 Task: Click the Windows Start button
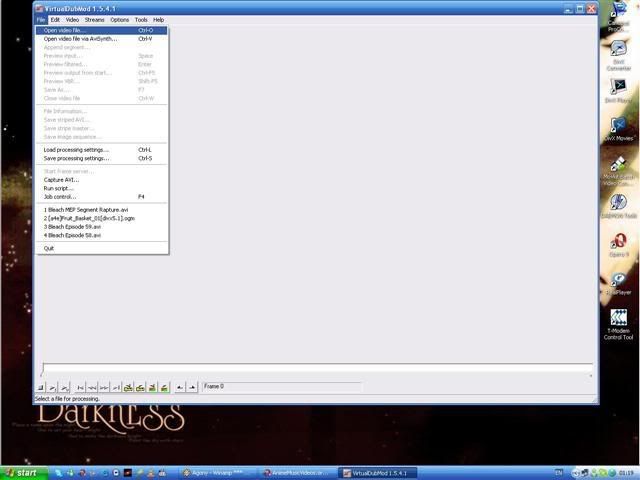24,473
